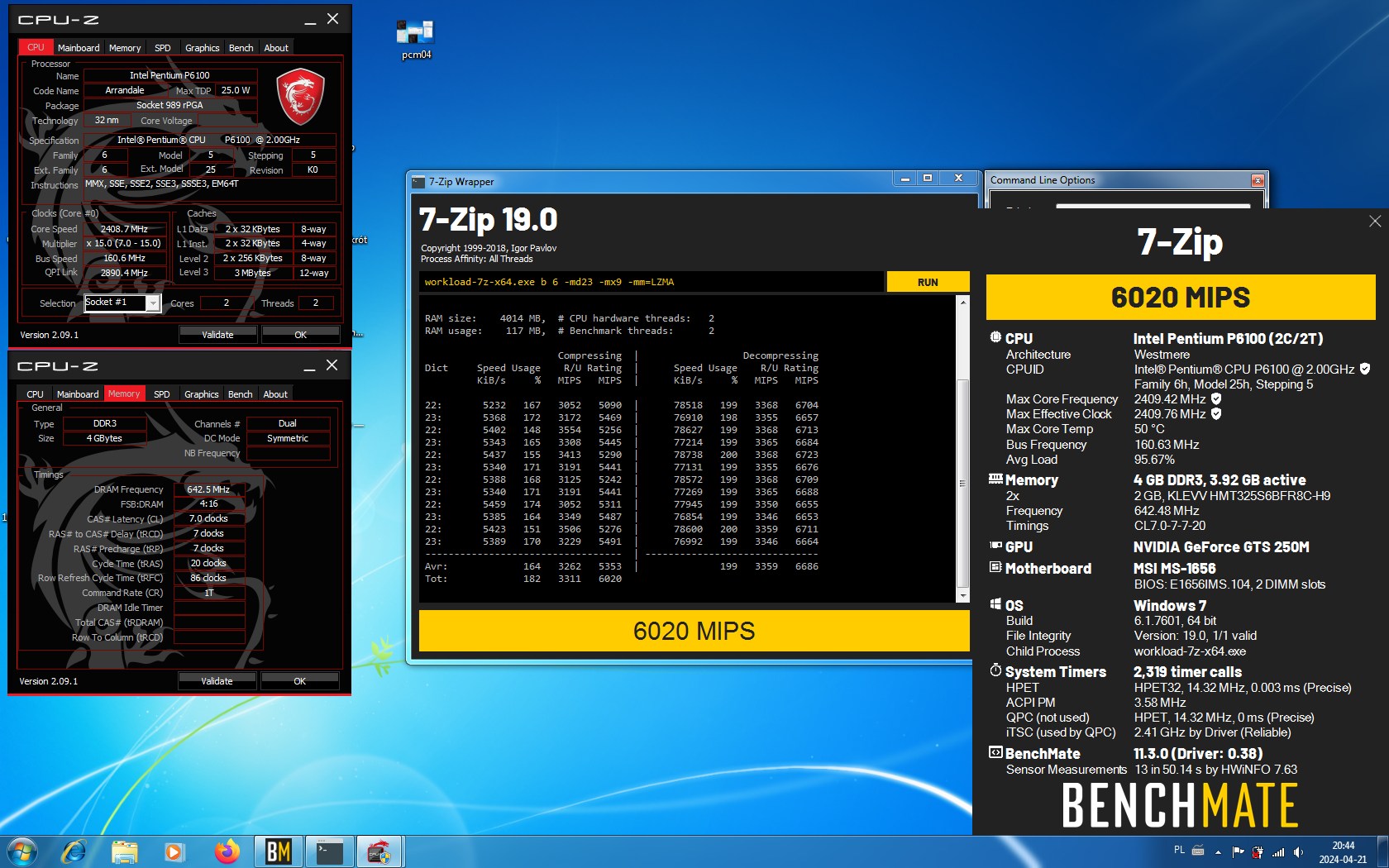Image resolution: width=1389 pixels, height=868 pixels.
Task: Open language indicator PL in taskbar
Action: 1179,850
